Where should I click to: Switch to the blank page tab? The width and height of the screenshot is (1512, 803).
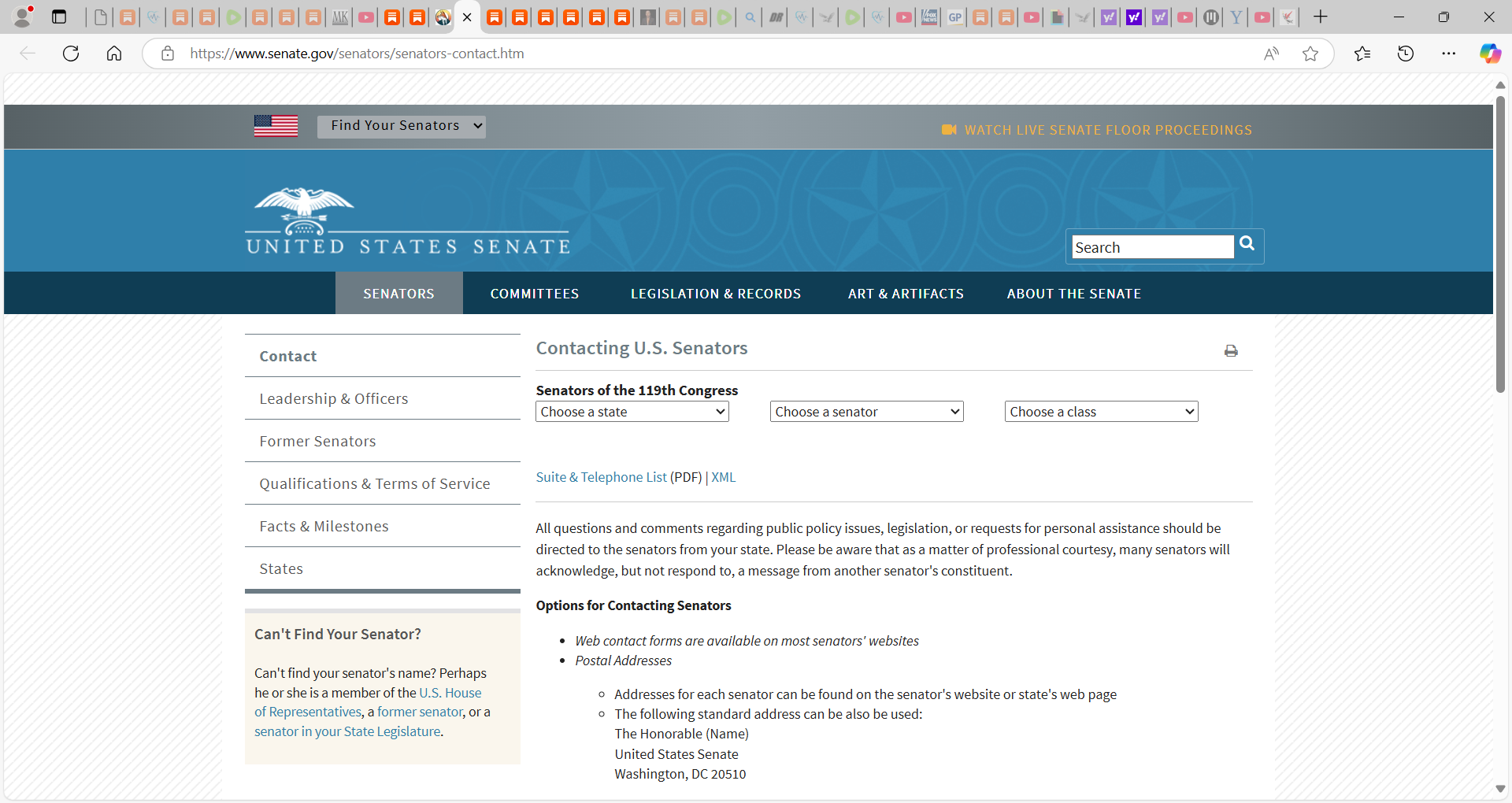click(101, 17)
